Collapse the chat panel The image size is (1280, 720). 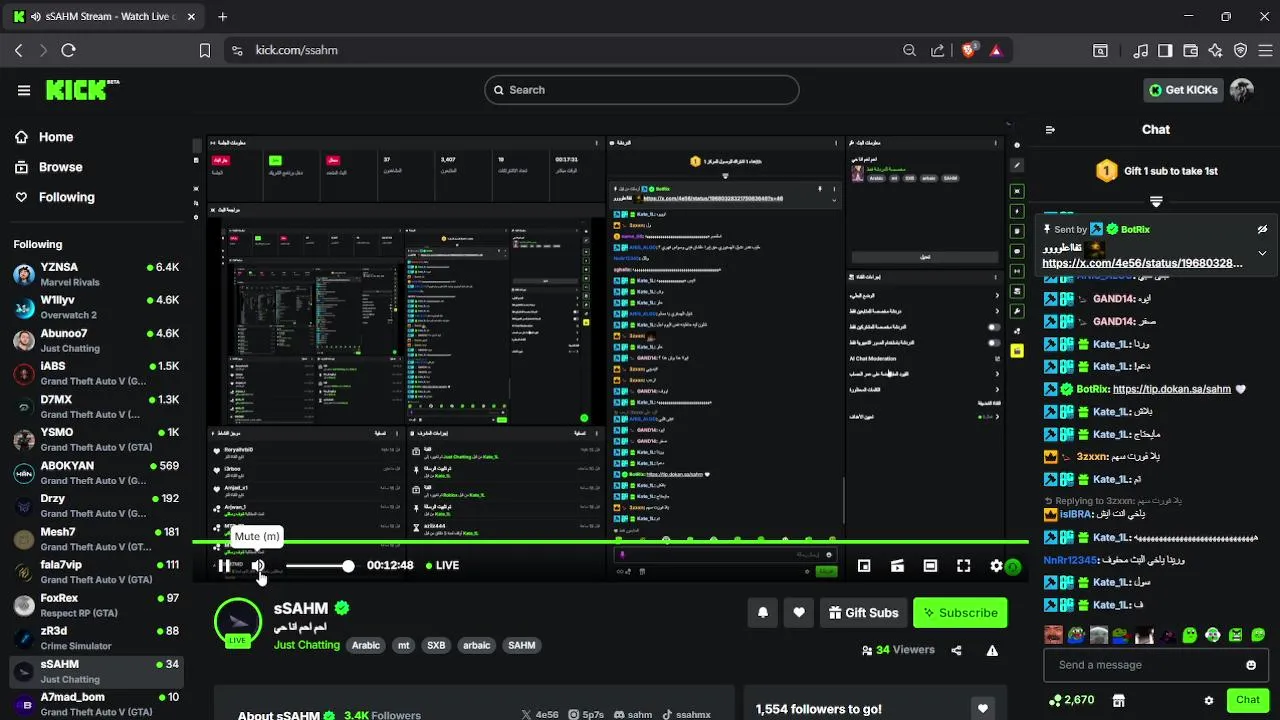pos(1050,129)
